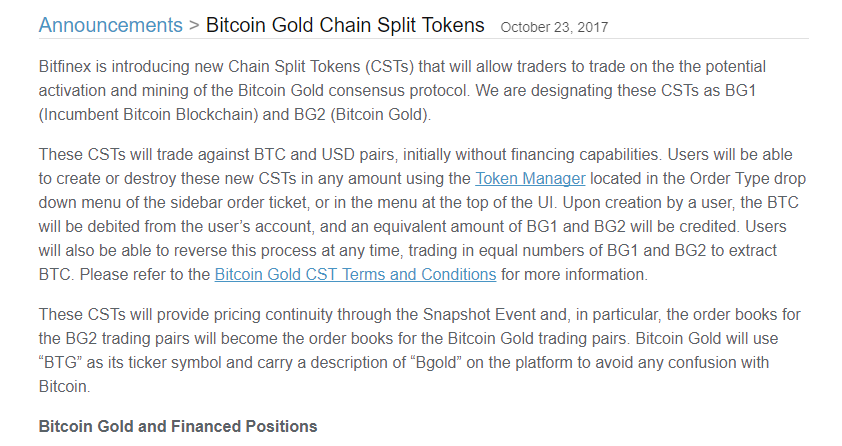842x446 pixels.
Task: Click the breadcrumb separator arrow
Action: point(194,25)
